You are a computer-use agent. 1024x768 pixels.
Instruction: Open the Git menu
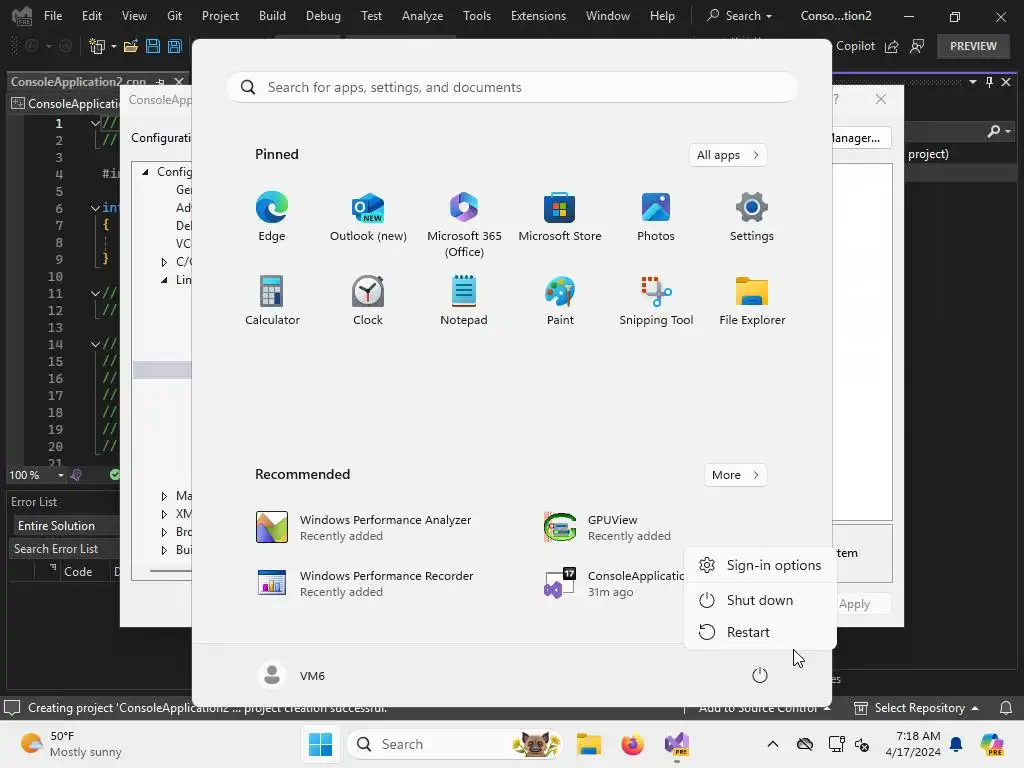174,16
